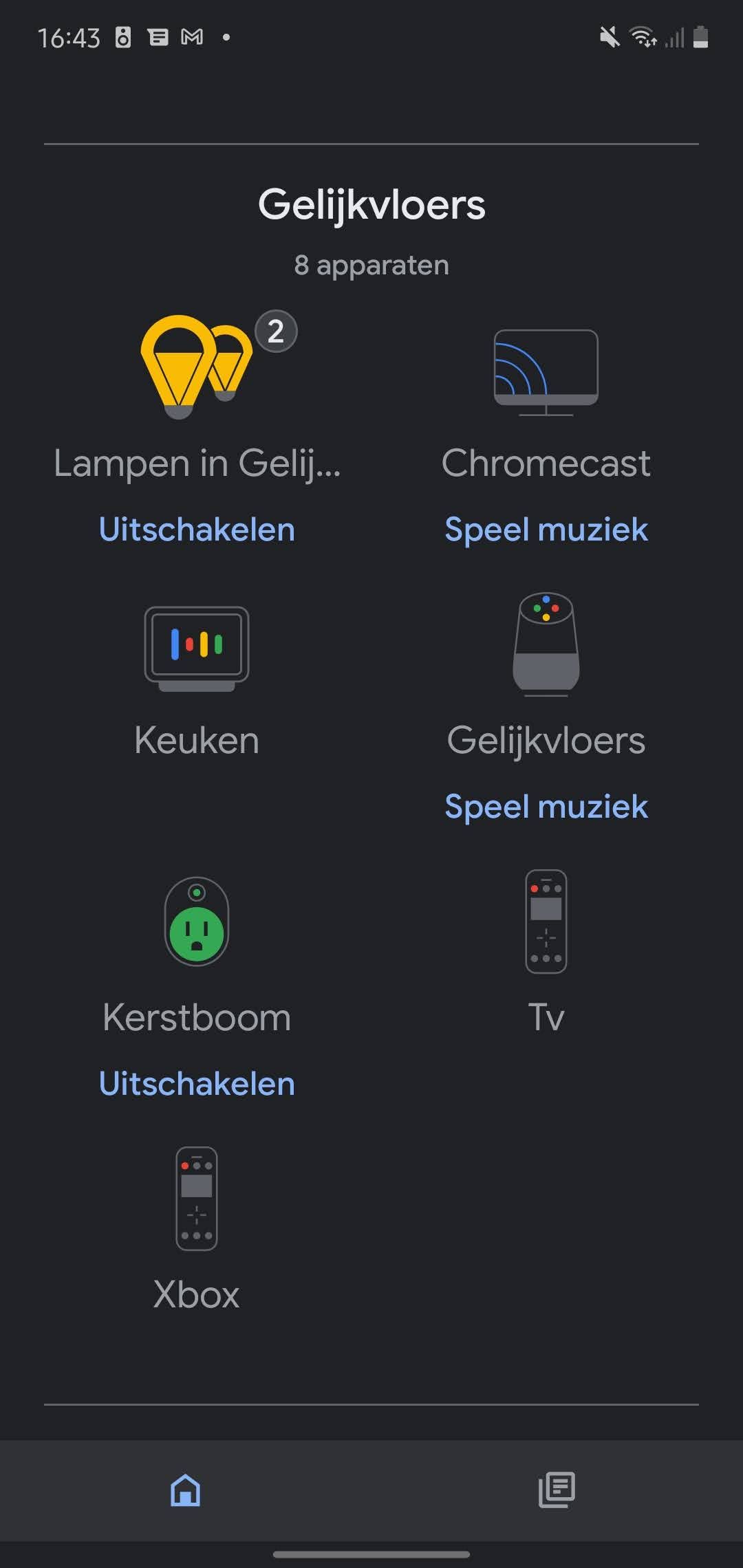The image size is (743, 1568).
Task: Switch to the Feed tab
Action: pos(557,1490)
